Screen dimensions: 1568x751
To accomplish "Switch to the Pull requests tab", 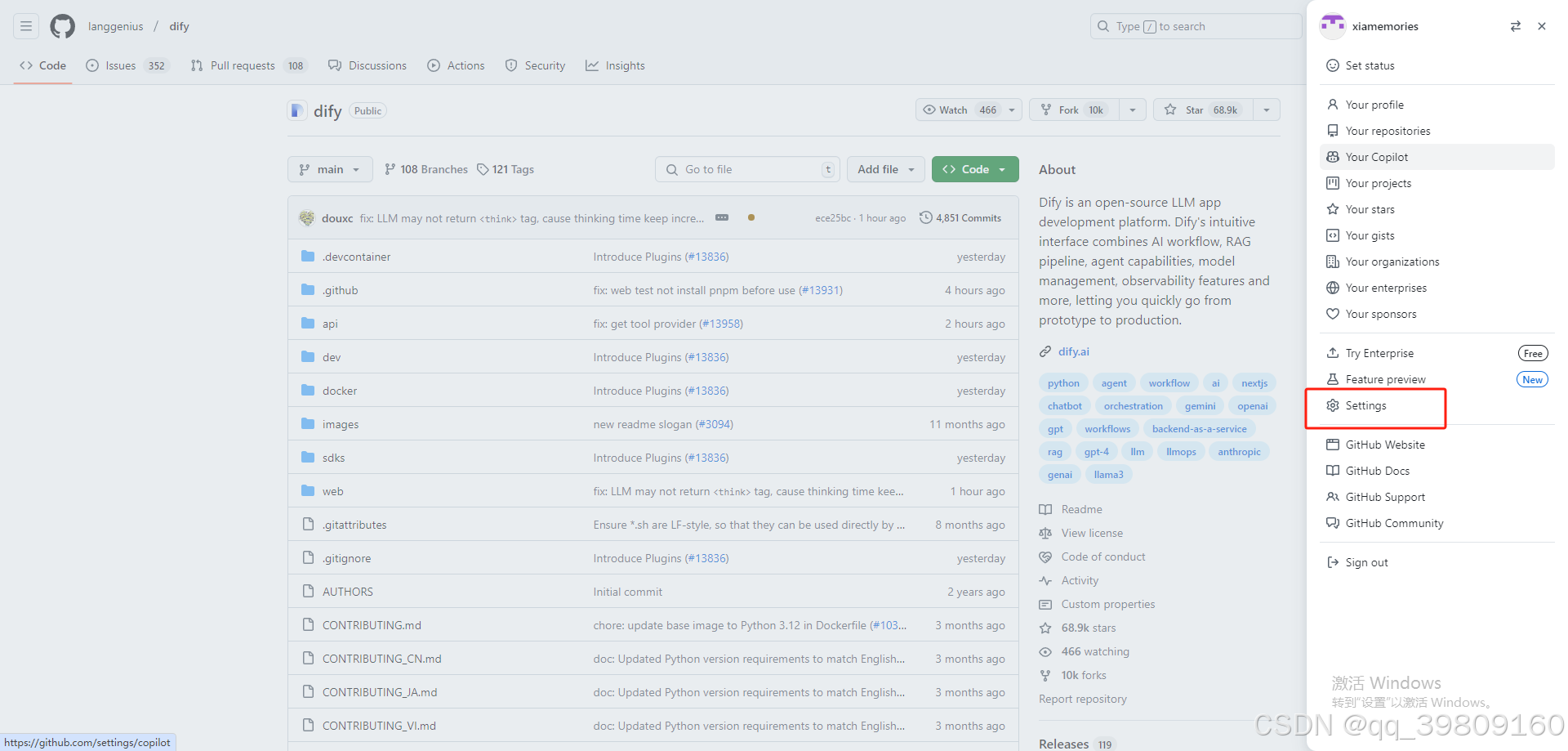I will pos(248,65).
